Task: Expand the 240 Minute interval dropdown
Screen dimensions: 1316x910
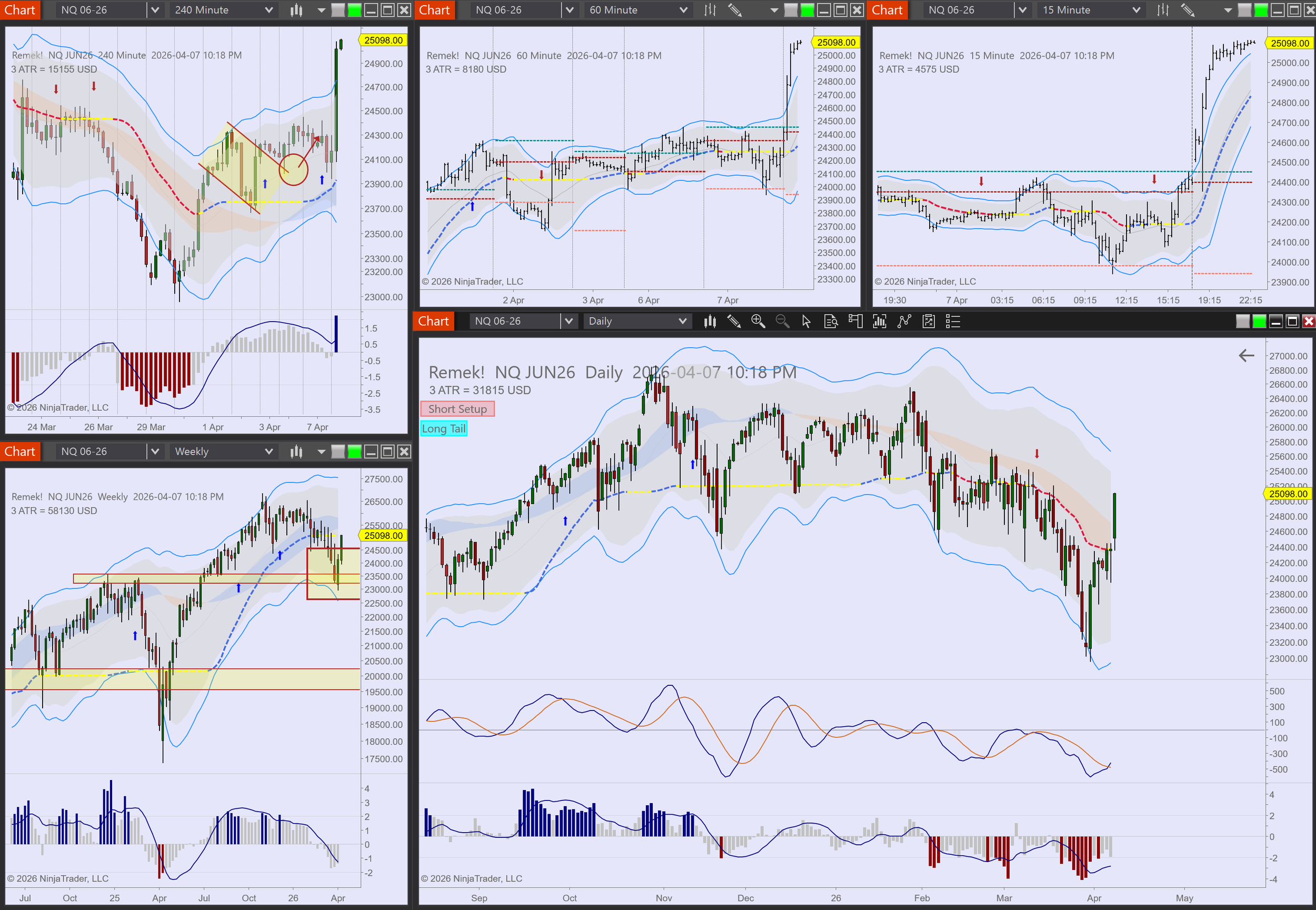Action: (x=268, y=9)
